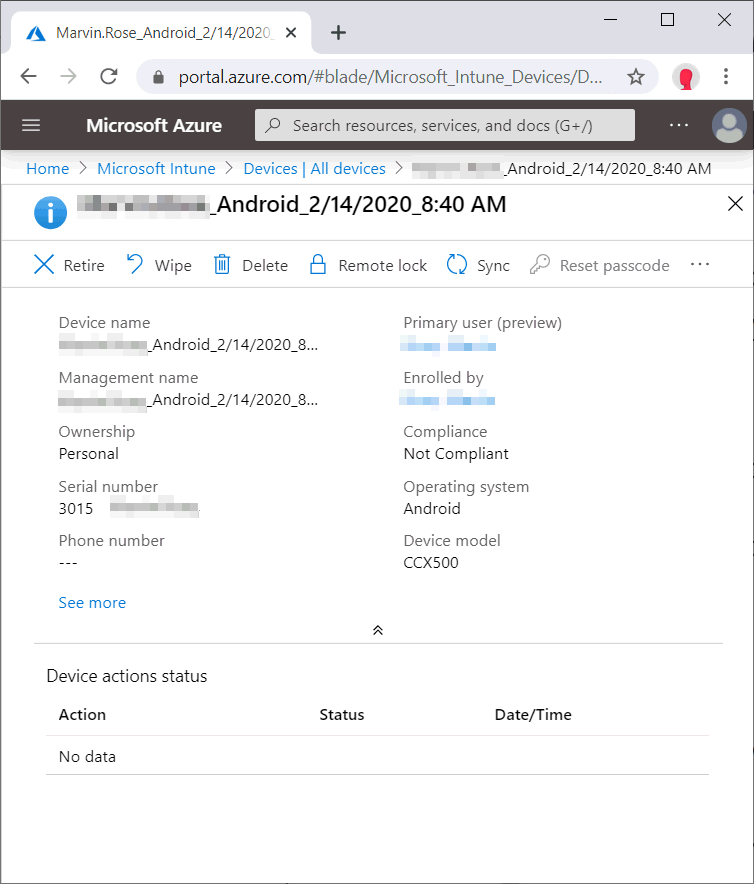Click the 'Personal' ownership value
Screen dimensions: 754x884
[89, 454]
